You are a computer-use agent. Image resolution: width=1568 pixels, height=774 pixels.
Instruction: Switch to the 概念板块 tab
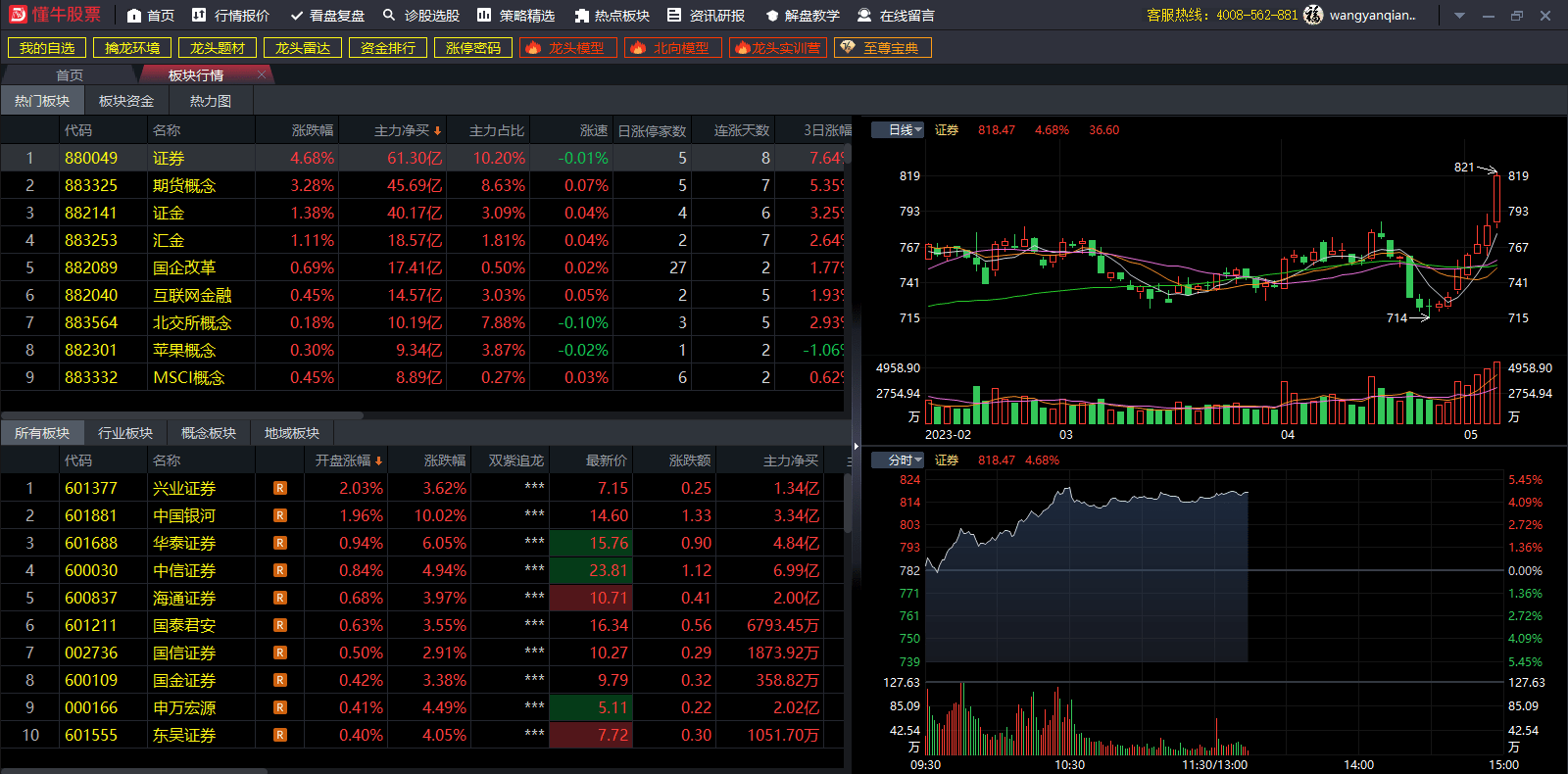tap(209, 433)
